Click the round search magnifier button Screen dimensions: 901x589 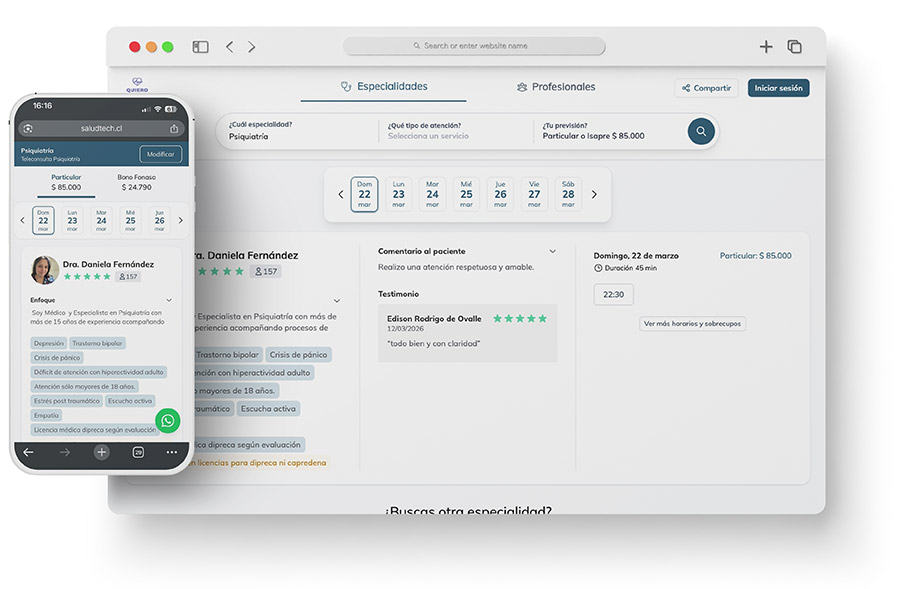click(x=701, y=131)
